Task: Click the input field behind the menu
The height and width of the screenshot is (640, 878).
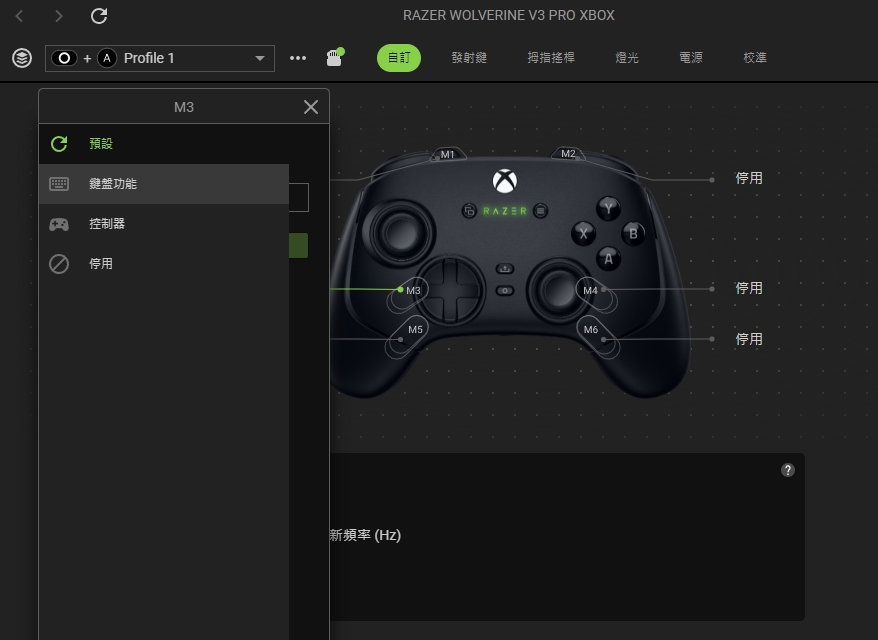Action: (299, 198)
